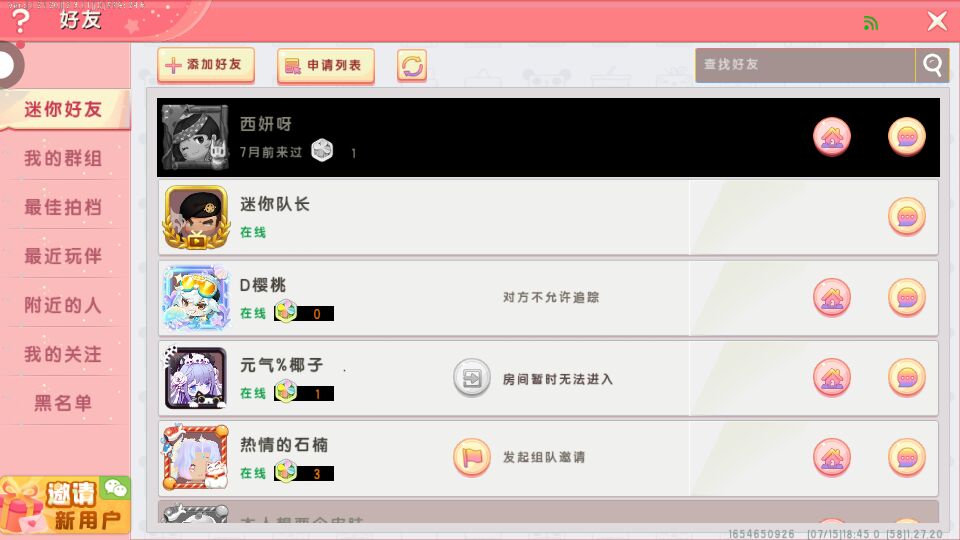
Task: Click the 添加好友 button
Action: pos(206,65)
